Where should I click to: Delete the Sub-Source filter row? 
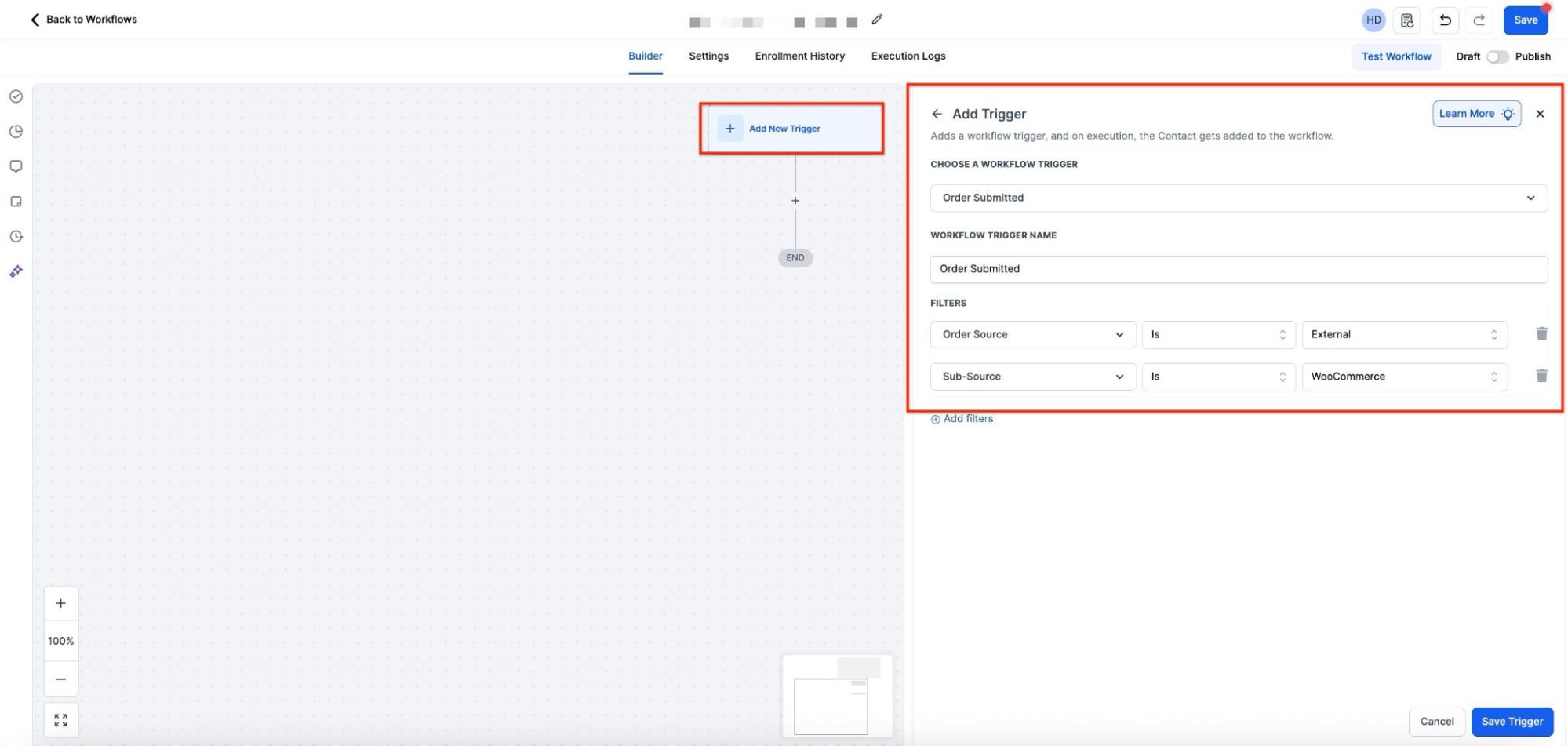click(x=1541, y=377)
